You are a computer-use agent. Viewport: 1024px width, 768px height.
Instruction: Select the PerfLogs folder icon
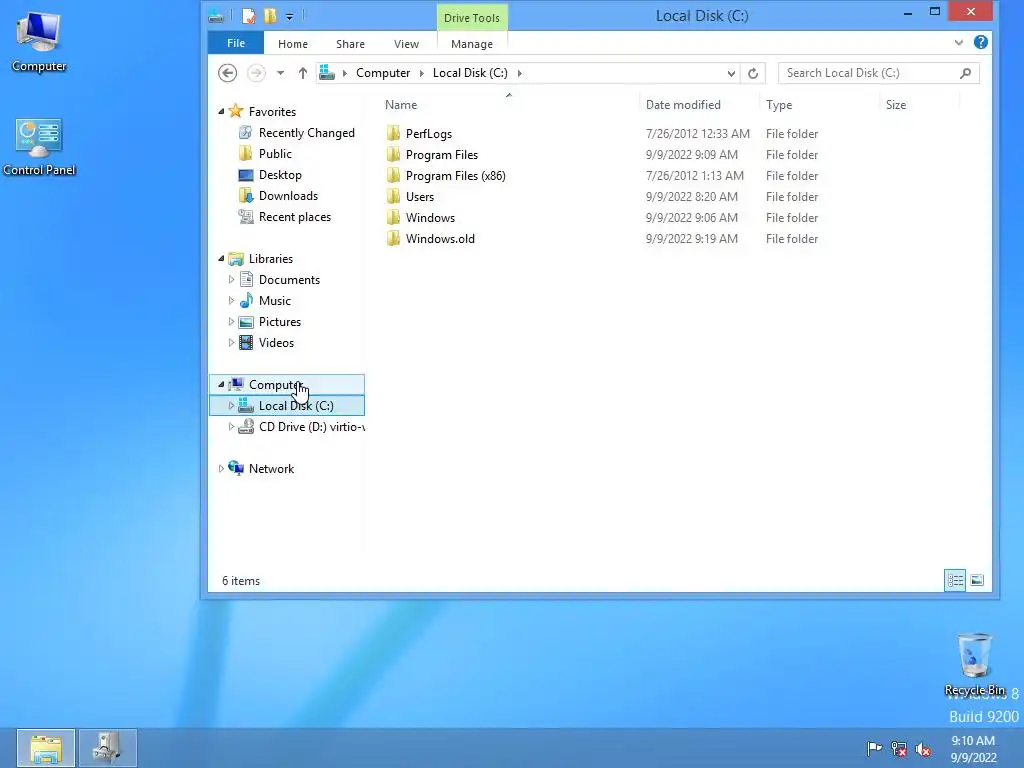393,133
